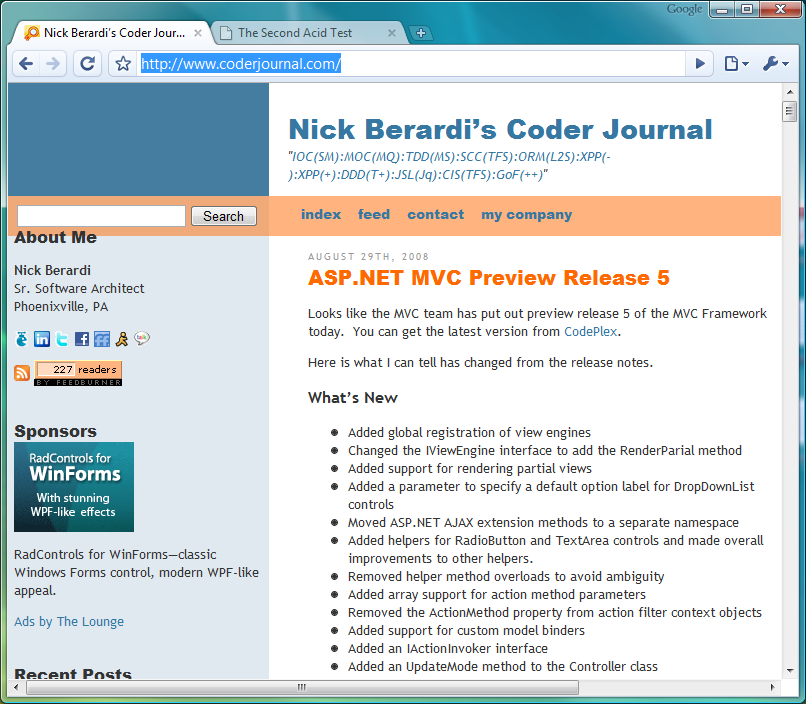
Task: Click the blog search text field
Action: click(101, 216)
